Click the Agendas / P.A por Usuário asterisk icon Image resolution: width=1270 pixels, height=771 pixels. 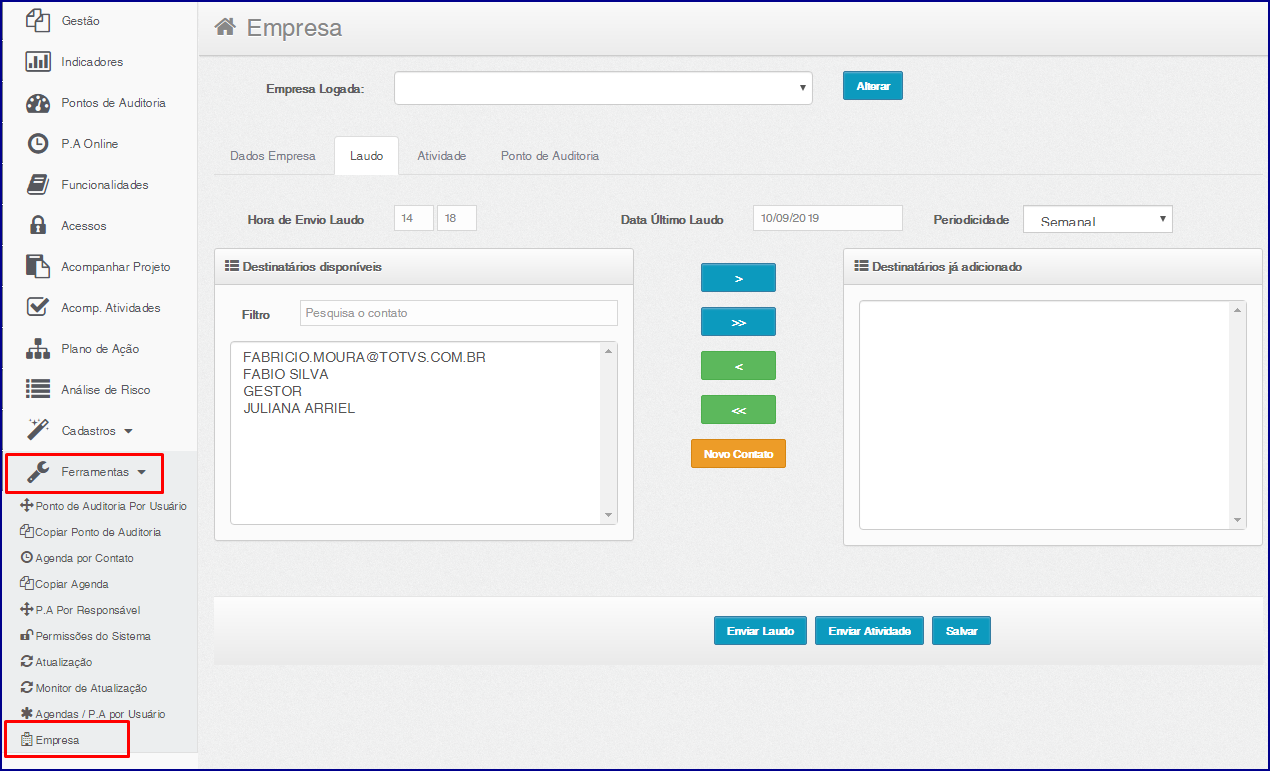click(x=27, y=714)
